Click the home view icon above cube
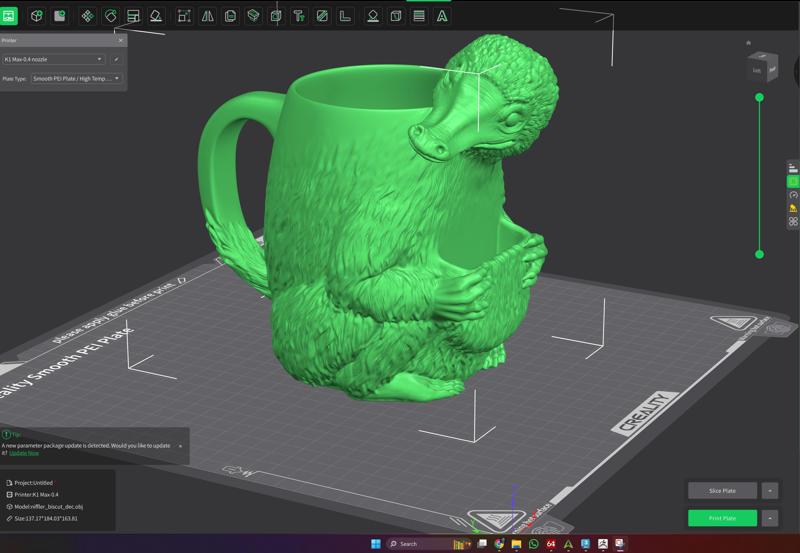Screen dimensions: 800x553 748,43
